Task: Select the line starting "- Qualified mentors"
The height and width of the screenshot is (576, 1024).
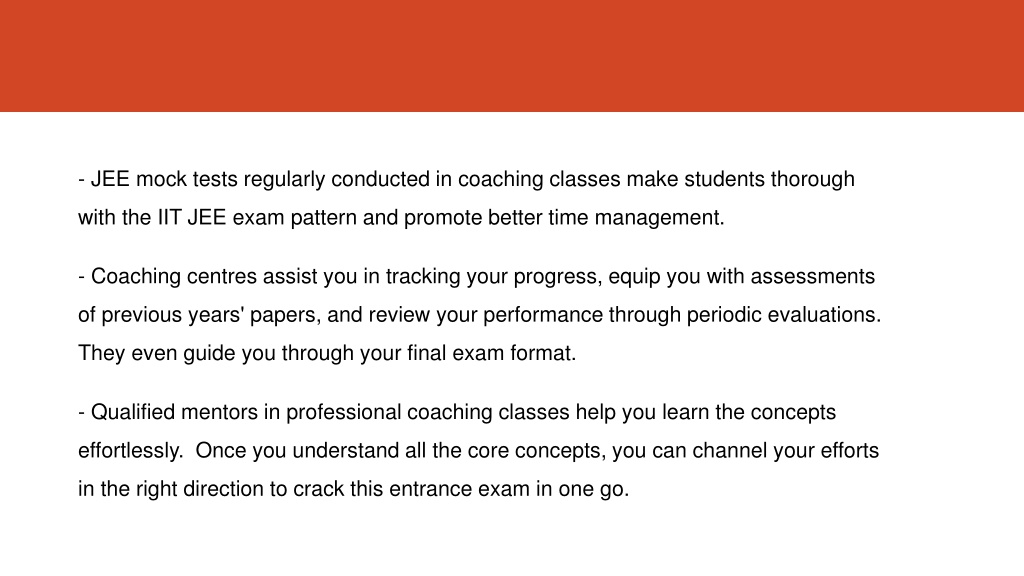Action: pyautogui.click(x=457, y=413)
